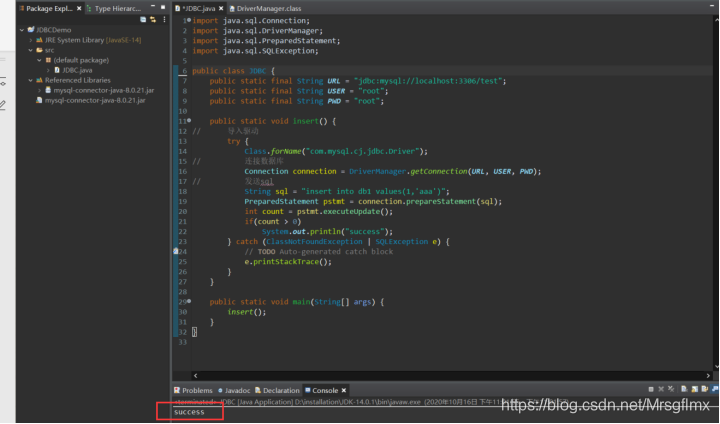
Task: Click the editor horizontal scrollbar left arrow
Action: click(196, 376)
